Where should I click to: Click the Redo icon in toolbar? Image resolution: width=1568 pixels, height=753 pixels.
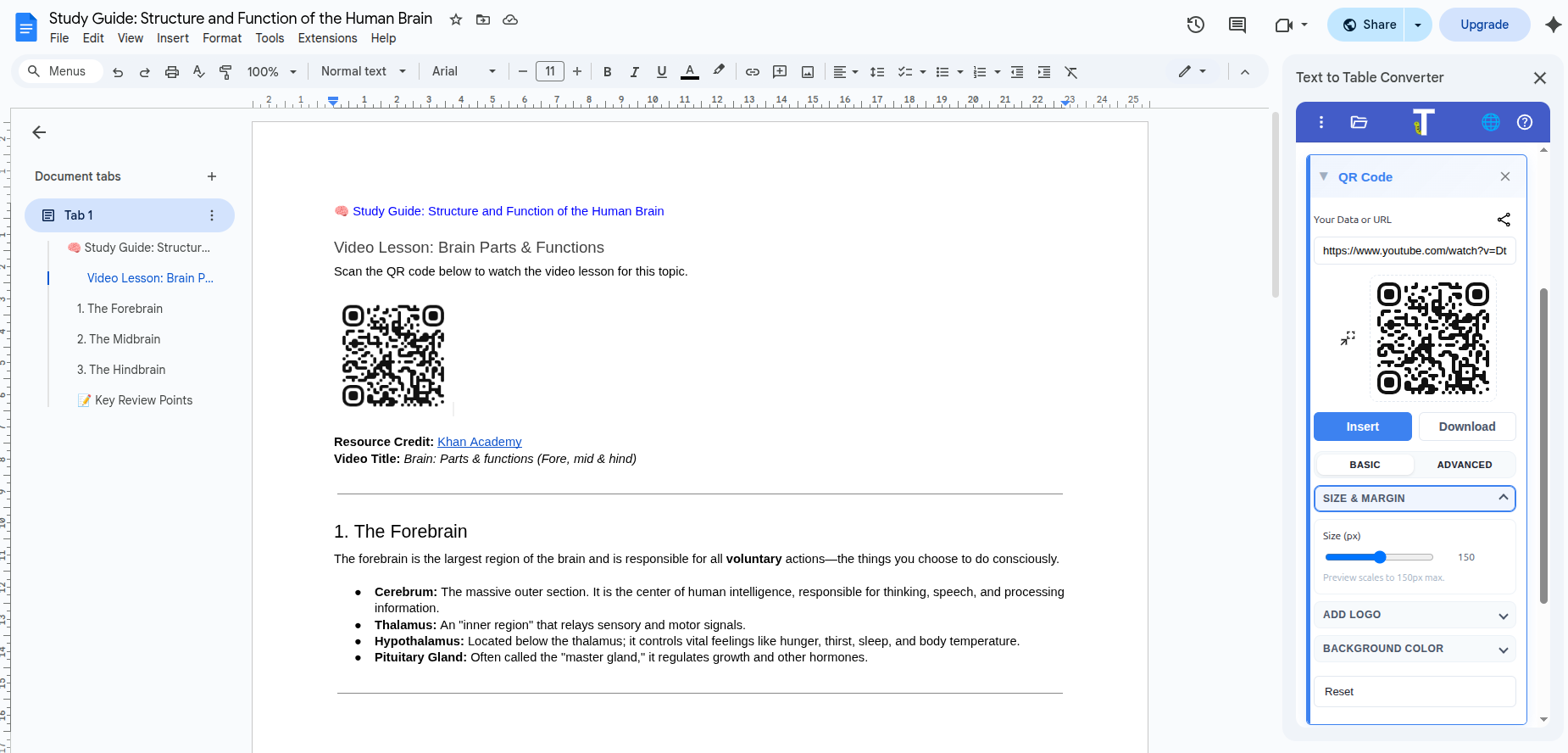tap(145, 72)
